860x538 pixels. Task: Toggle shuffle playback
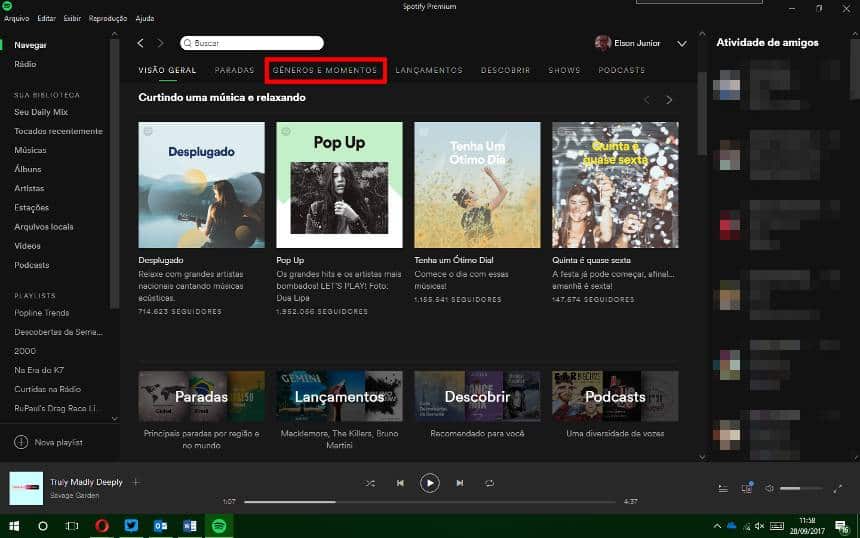[x=370, y=483]
